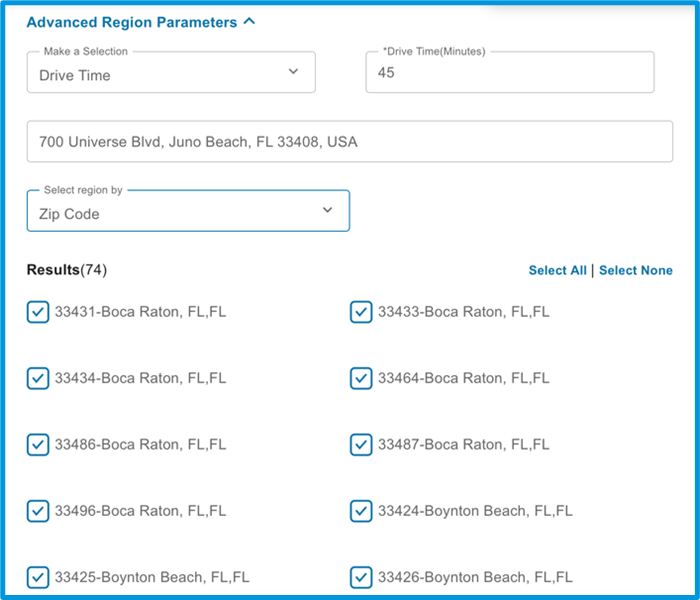Click the Zip Code dropdown arrow

coord(327,210)
